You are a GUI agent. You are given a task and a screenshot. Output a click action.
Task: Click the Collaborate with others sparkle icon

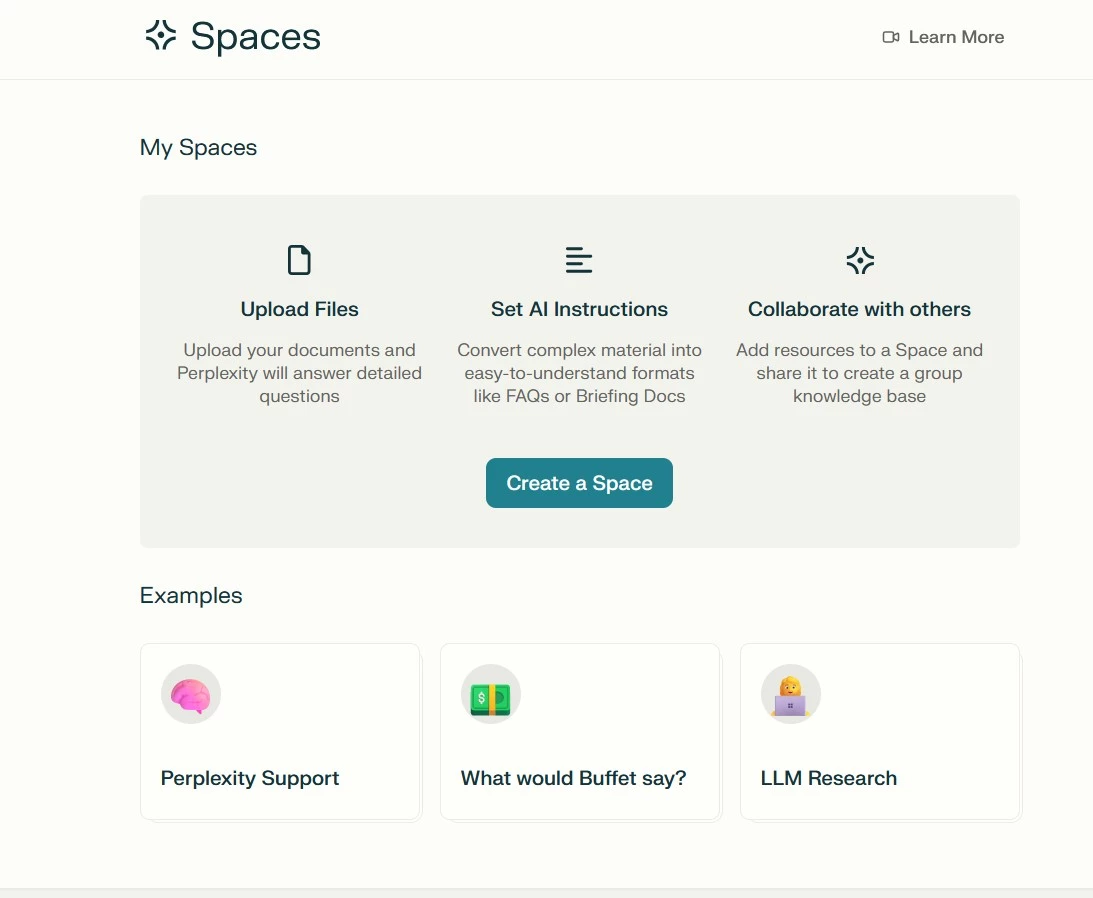pos(860,260)
